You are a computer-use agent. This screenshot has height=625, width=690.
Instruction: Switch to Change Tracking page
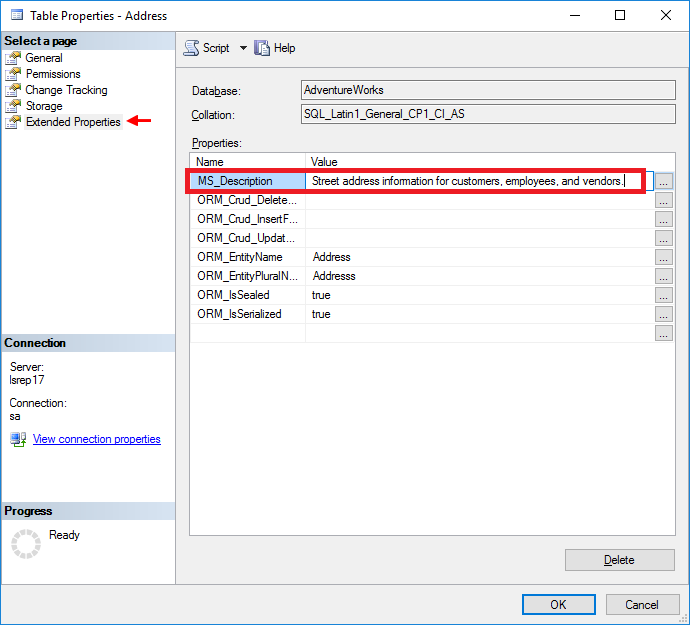click(x=66, y=90)
